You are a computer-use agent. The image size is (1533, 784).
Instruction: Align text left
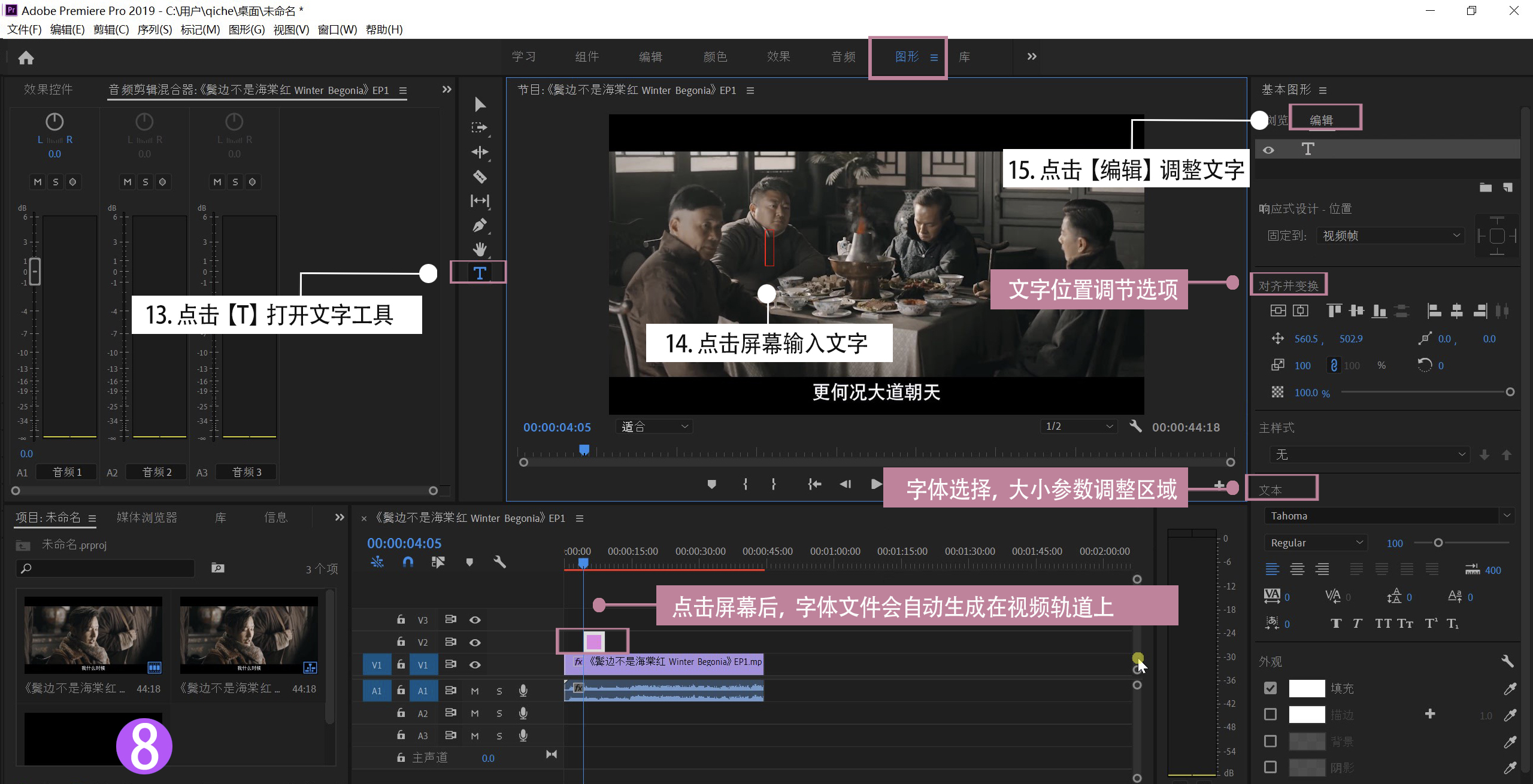(x=1272, y=569)
